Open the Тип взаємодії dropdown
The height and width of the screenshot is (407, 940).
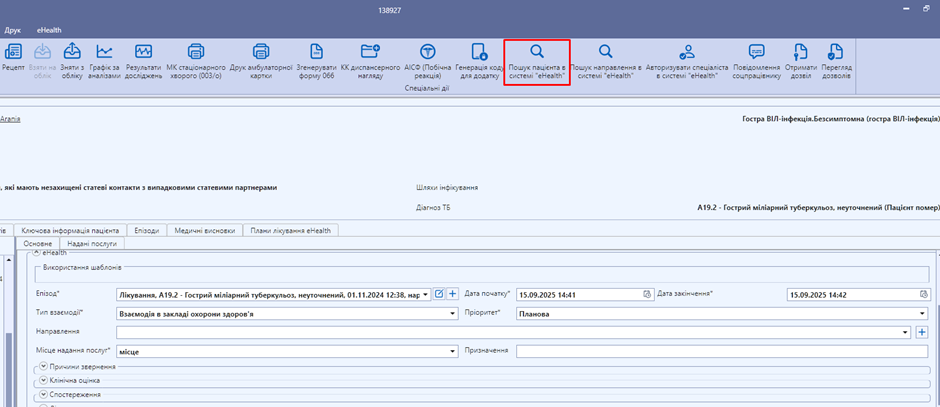[x=453, y=313]
